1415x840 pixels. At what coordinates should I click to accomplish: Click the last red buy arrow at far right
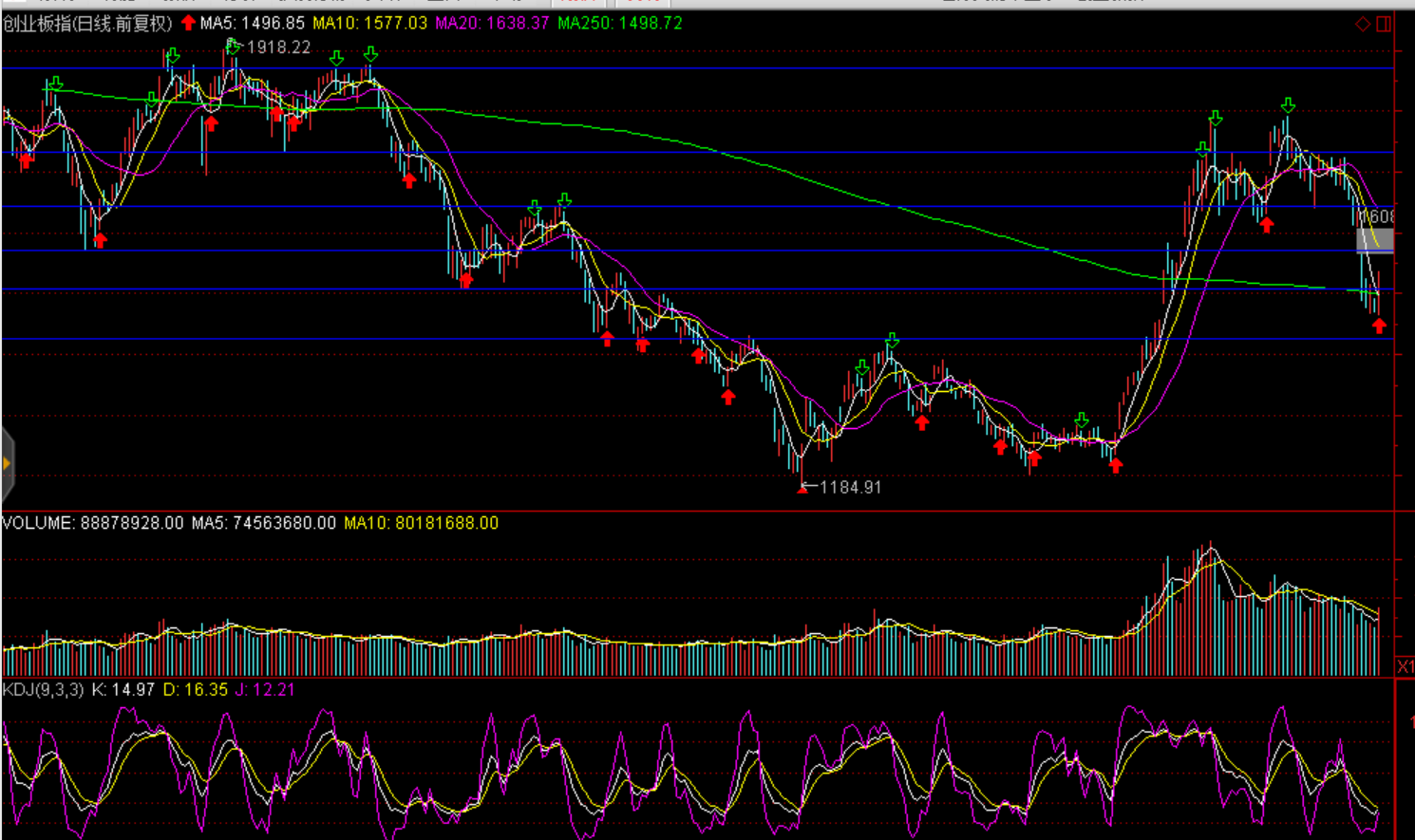point(1379,327)
